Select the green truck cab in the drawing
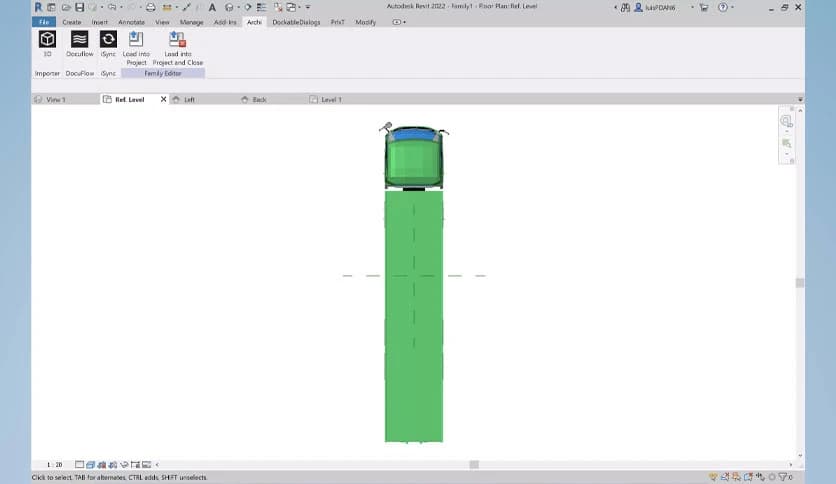 [414, 158]
